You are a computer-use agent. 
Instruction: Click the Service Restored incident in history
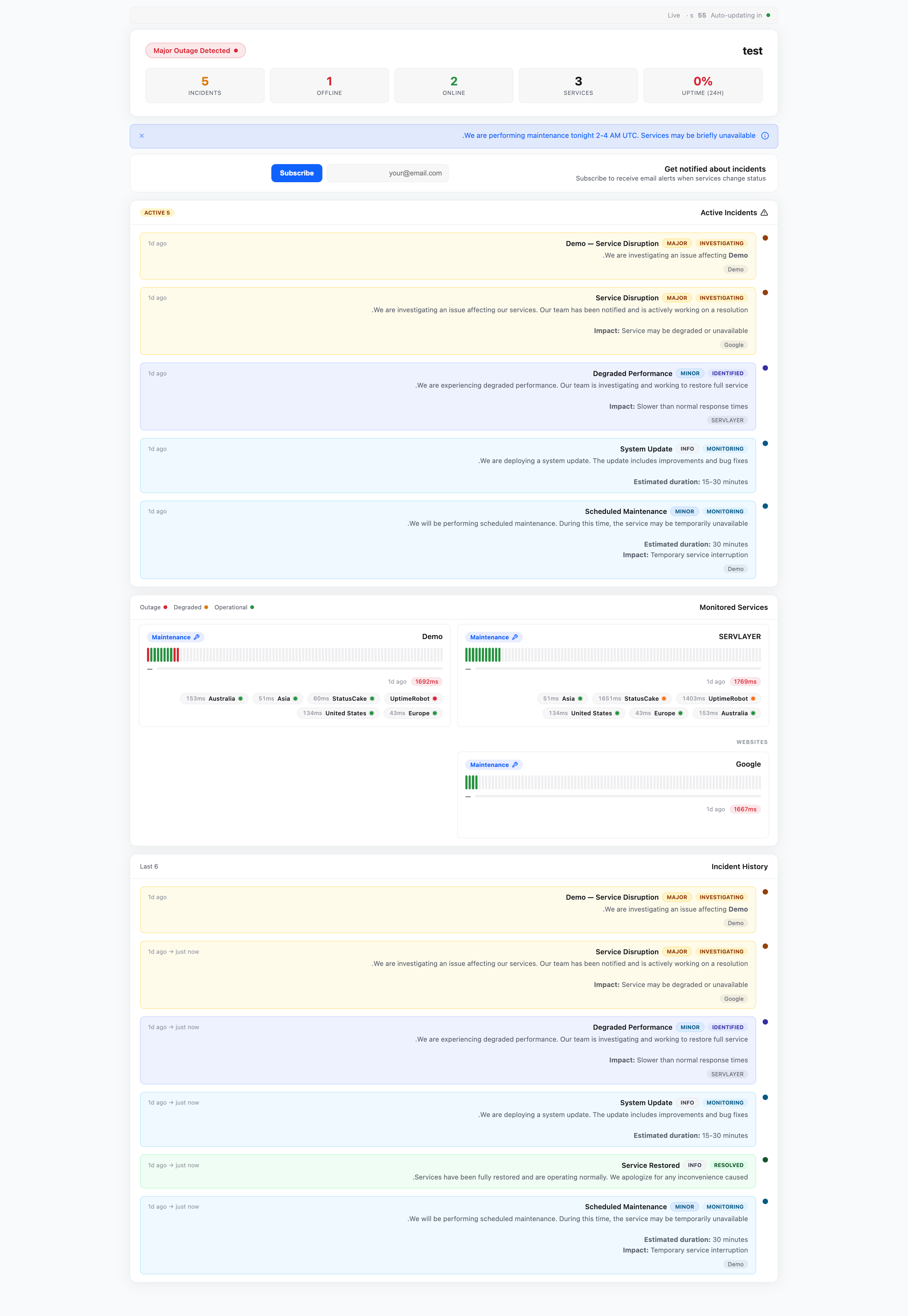point(448,1171)
